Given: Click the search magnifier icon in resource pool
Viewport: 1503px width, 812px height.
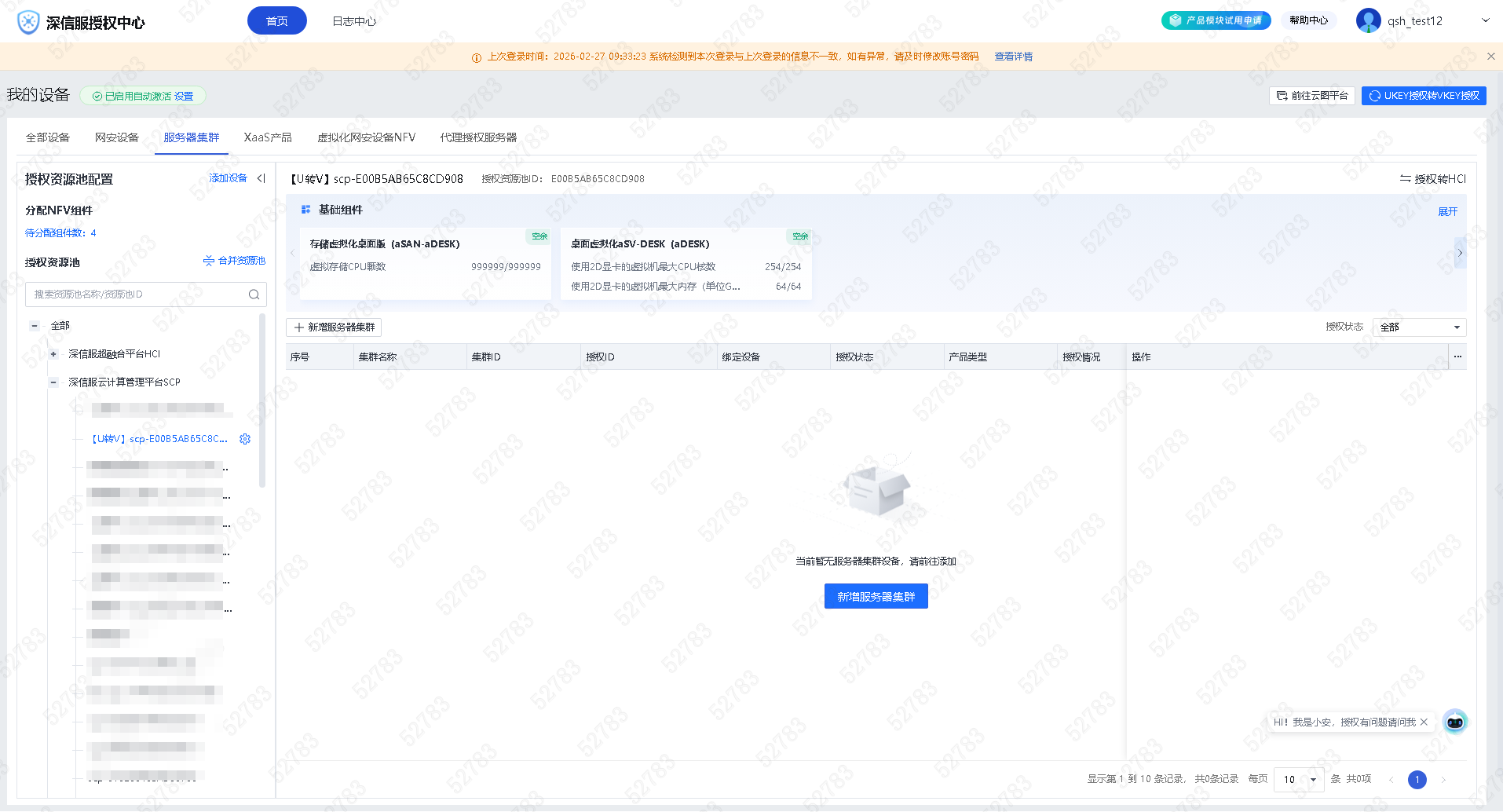Looking at the screenshot, I should click(x=254, y=294).
